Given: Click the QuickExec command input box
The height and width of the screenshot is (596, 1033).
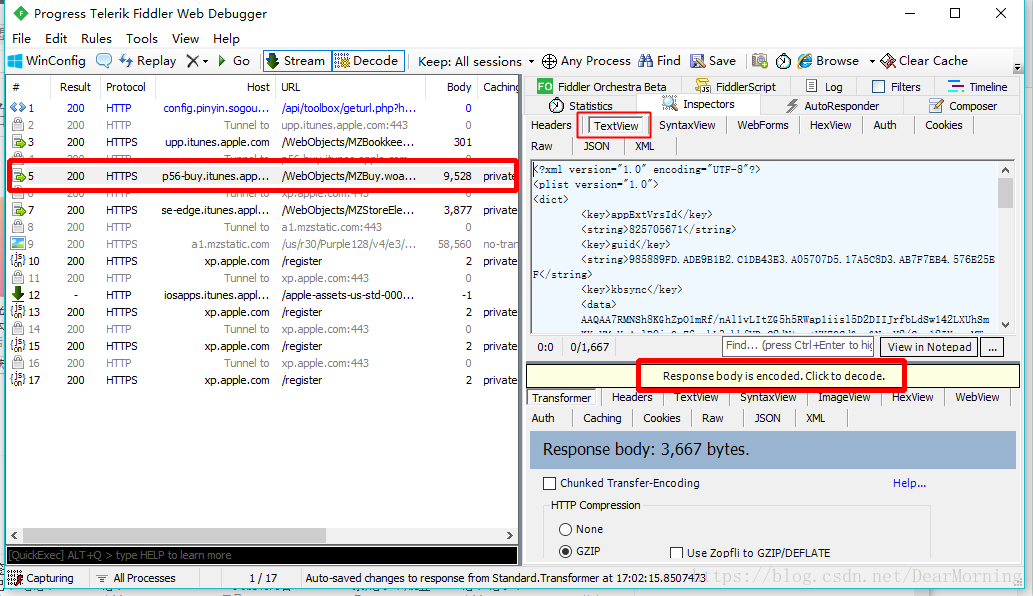Looking at the screenshot, I should point(262,555).
